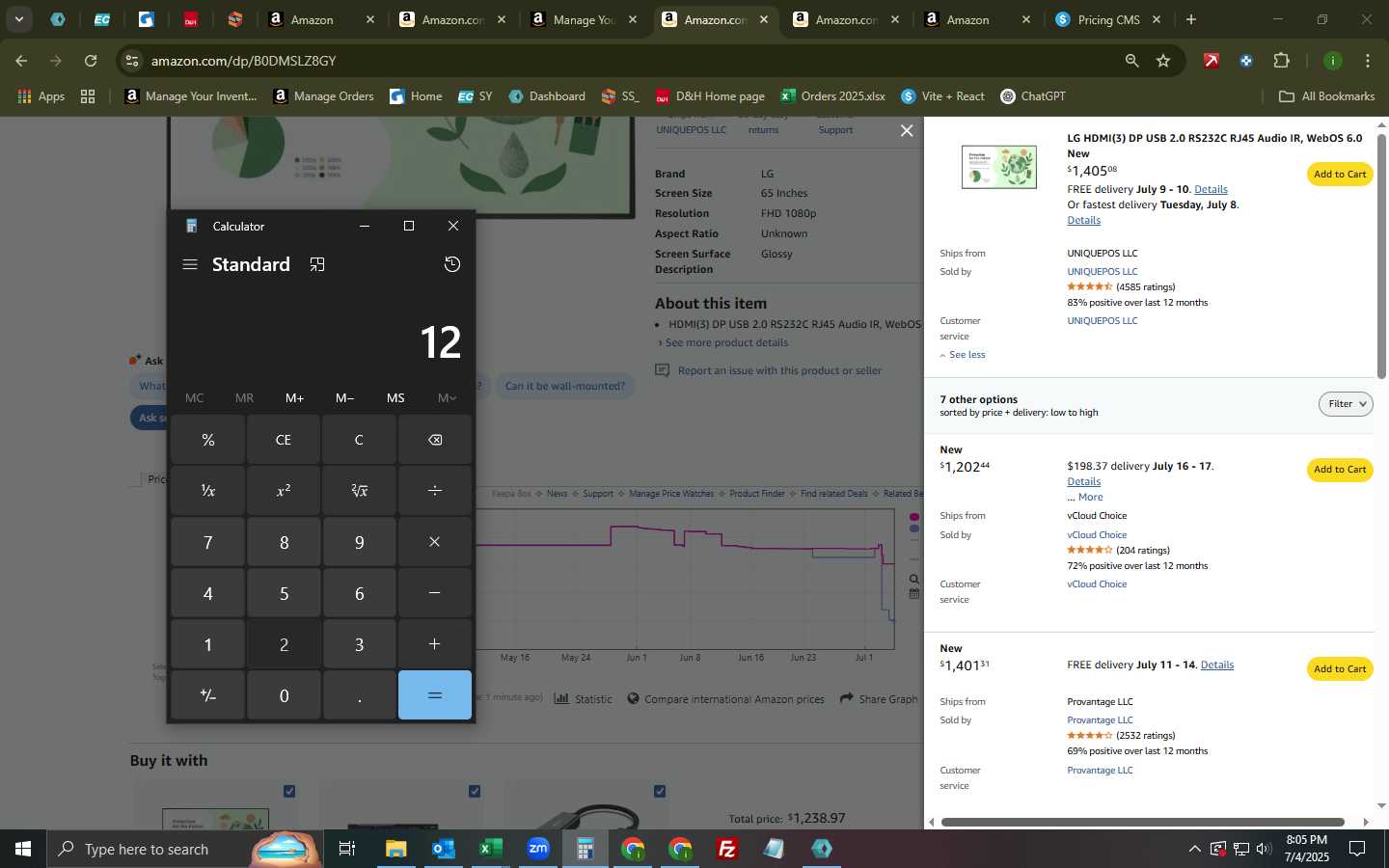
Task: Click the M+ memory add button
Action: click(x=294, y=398)
